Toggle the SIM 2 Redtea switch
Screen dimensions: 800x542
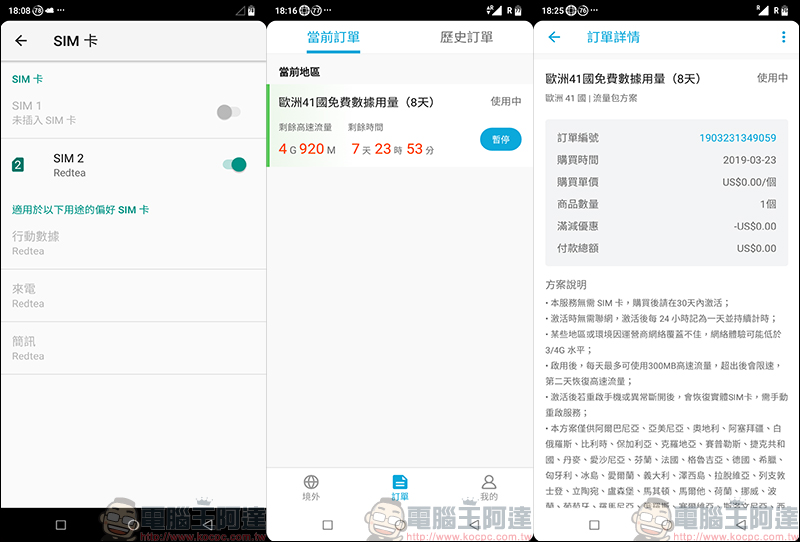coord(235,164)
